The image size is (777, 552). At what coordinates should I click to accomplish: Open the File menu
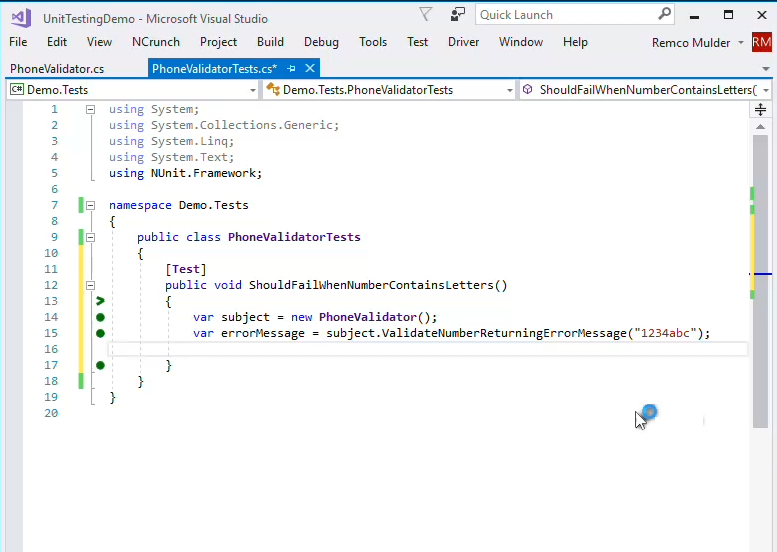[x=18, y=42]
